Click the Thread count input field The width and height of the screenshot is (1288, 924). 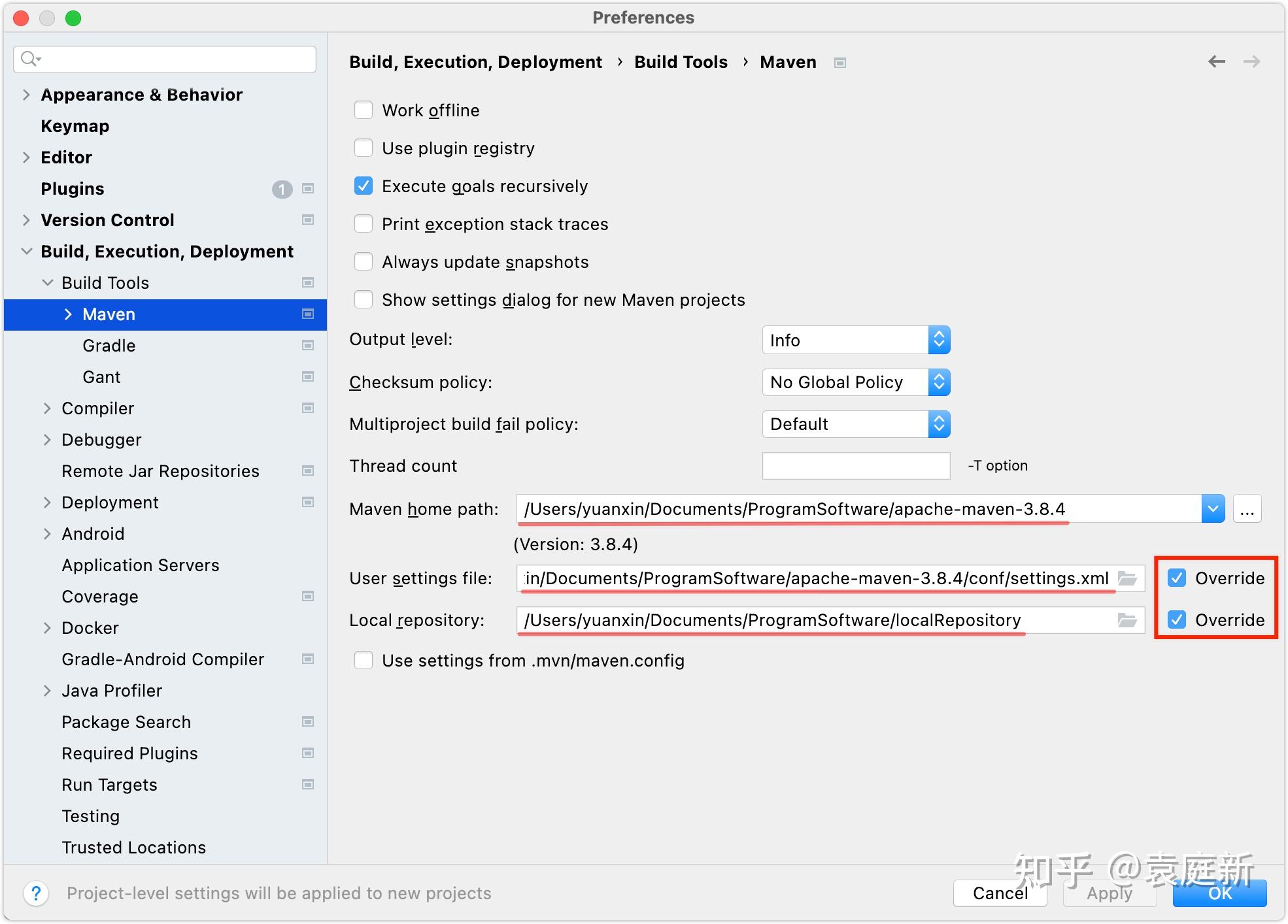coord(856,465)
